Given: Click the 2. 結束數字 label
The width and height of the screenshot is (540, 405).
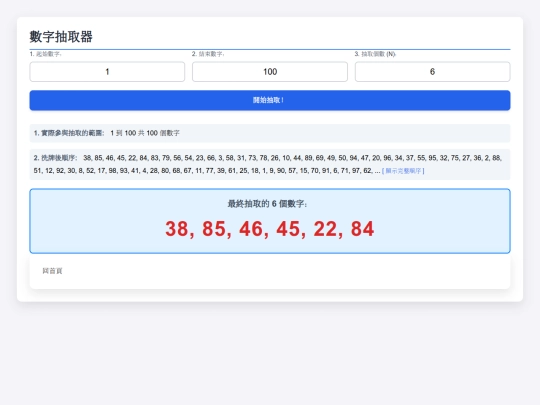Looking at the screenshot, I should [208, 54].
